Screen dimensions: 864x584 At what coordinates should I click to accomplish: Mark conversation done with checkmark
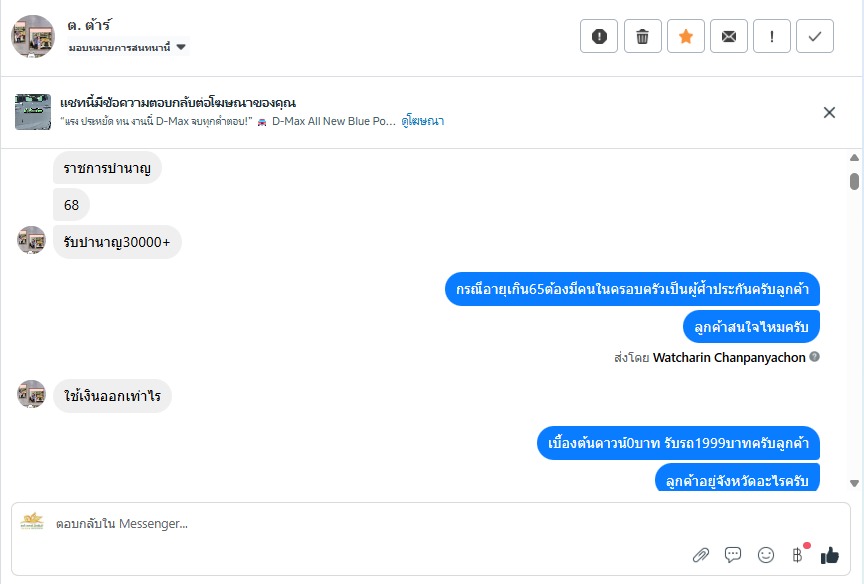[x=815, y=37]
